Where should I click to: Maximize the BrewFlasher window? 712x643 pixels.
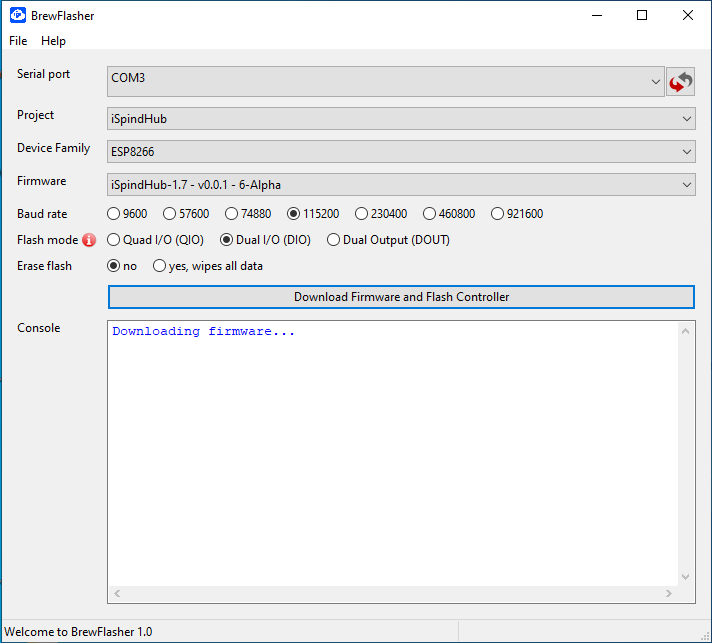pos(642,15)
